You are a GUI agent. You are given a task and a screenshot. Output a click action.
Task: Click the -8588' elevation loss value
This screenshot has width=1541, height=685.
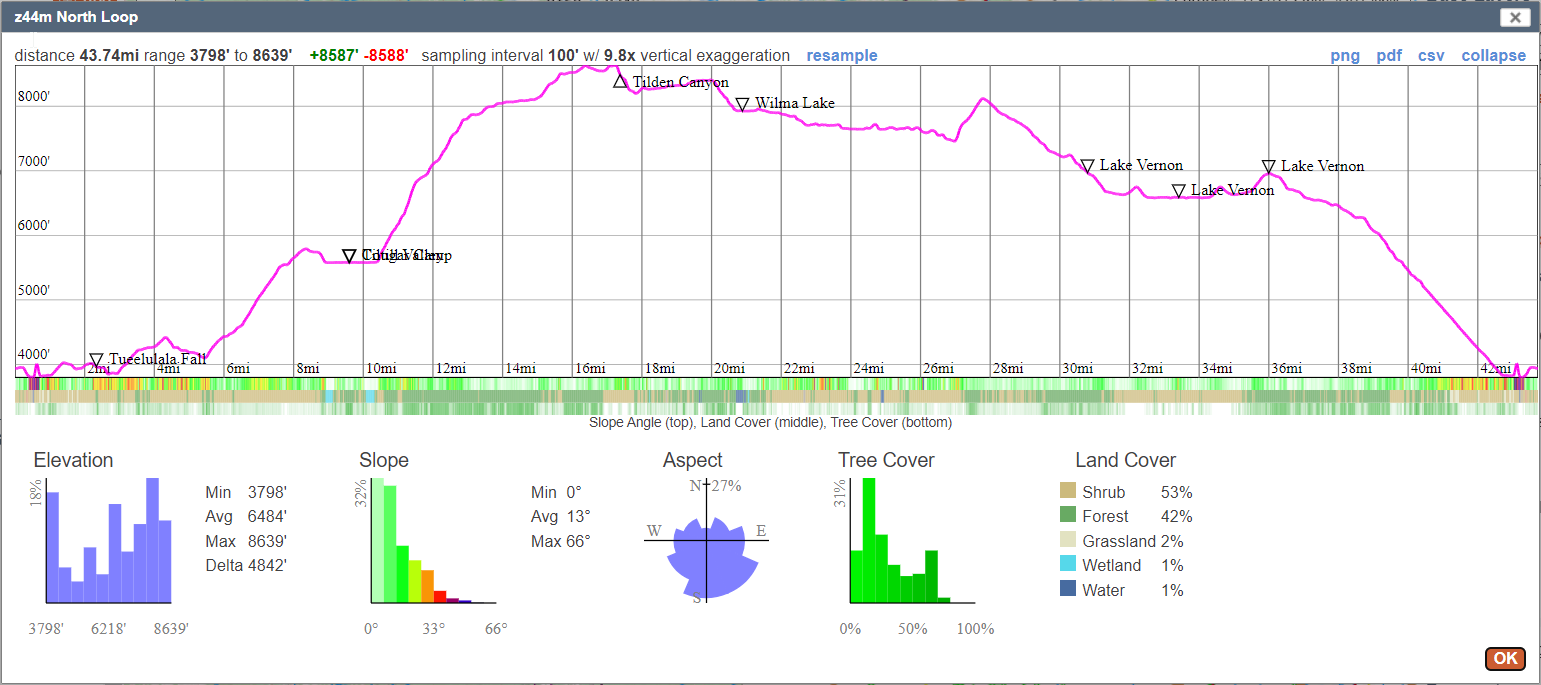coord(387,56)
